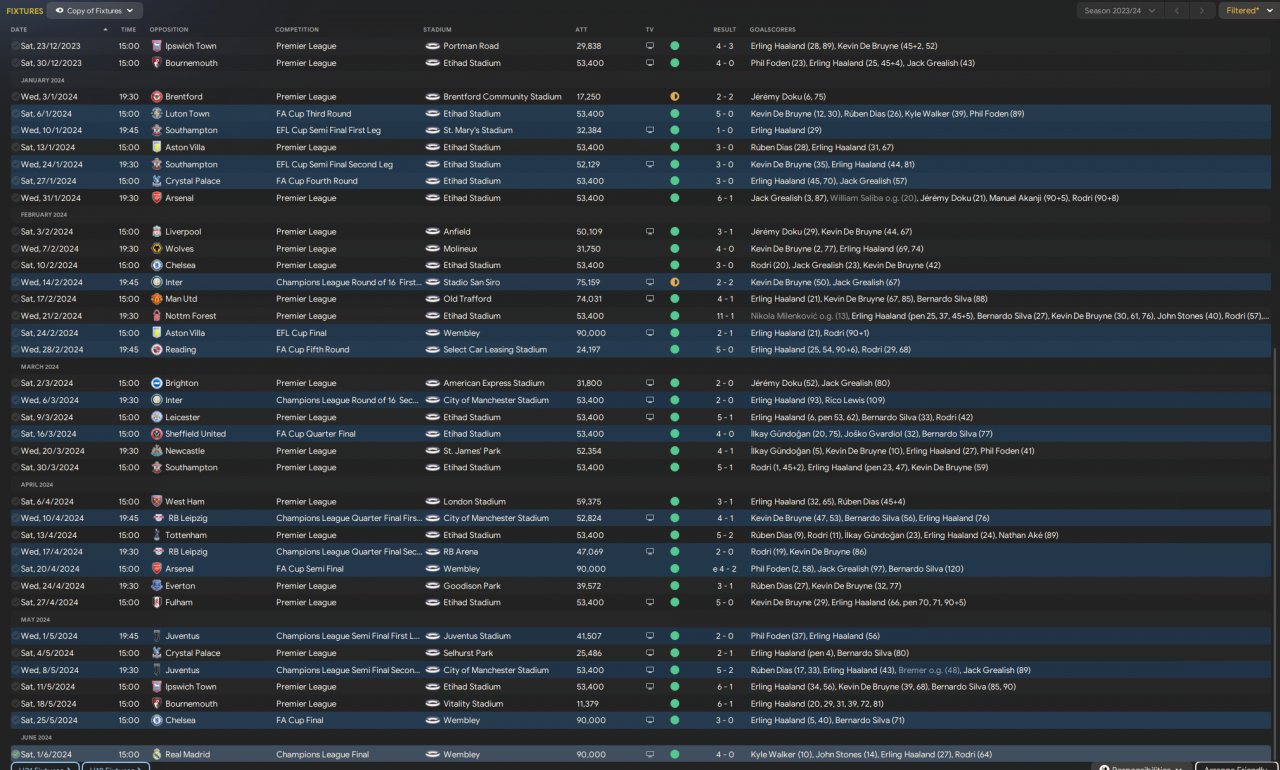Sort by the GOALSCORERS column header

[x=773, y=29]
